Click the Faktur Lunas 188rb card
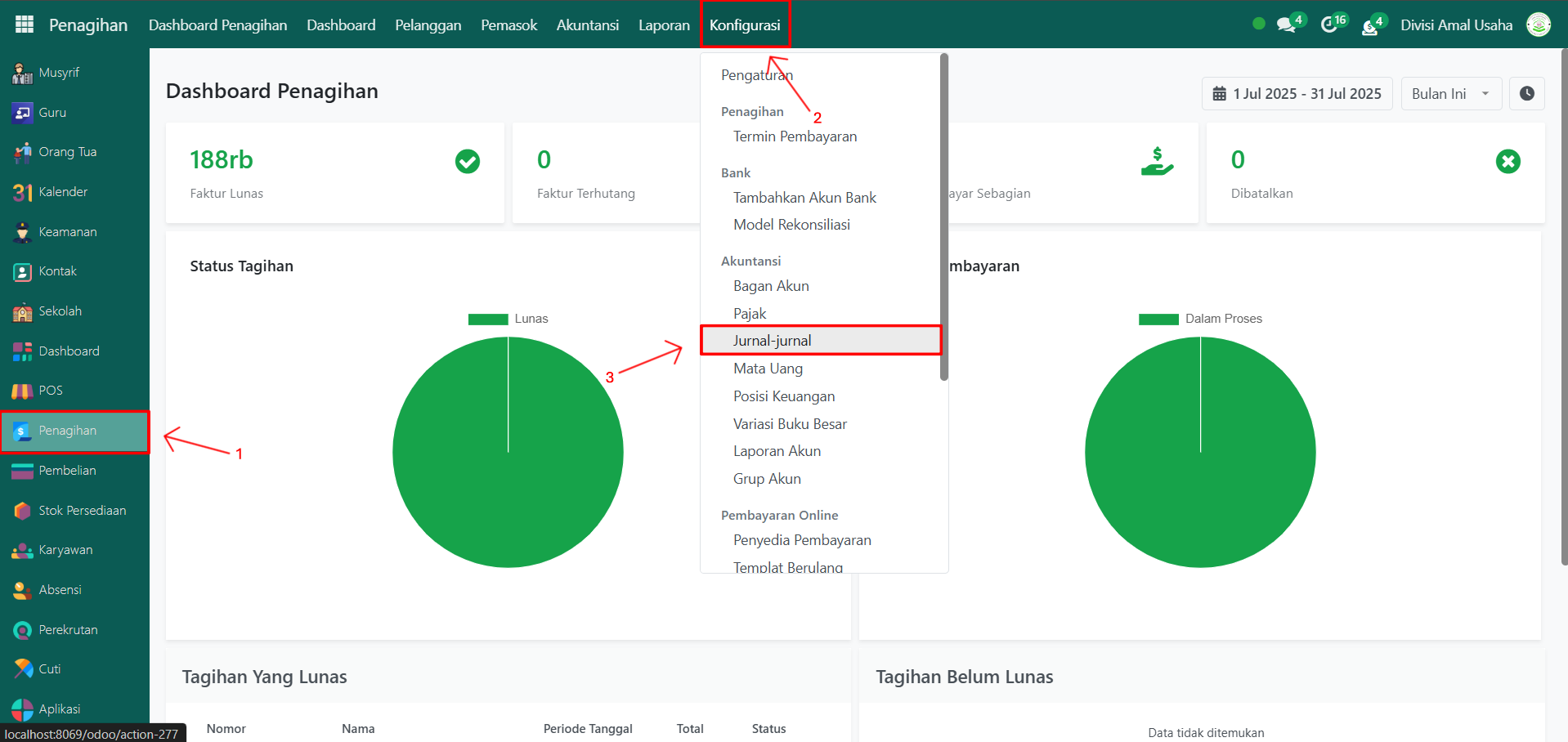The height and width of the screenshot is (742, 1568). tap(334, 172)
